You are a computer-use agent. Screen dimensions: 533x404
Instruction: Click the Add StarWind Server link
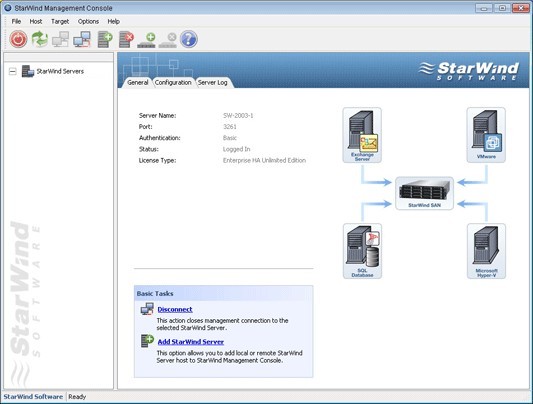[x=191, y=342]
